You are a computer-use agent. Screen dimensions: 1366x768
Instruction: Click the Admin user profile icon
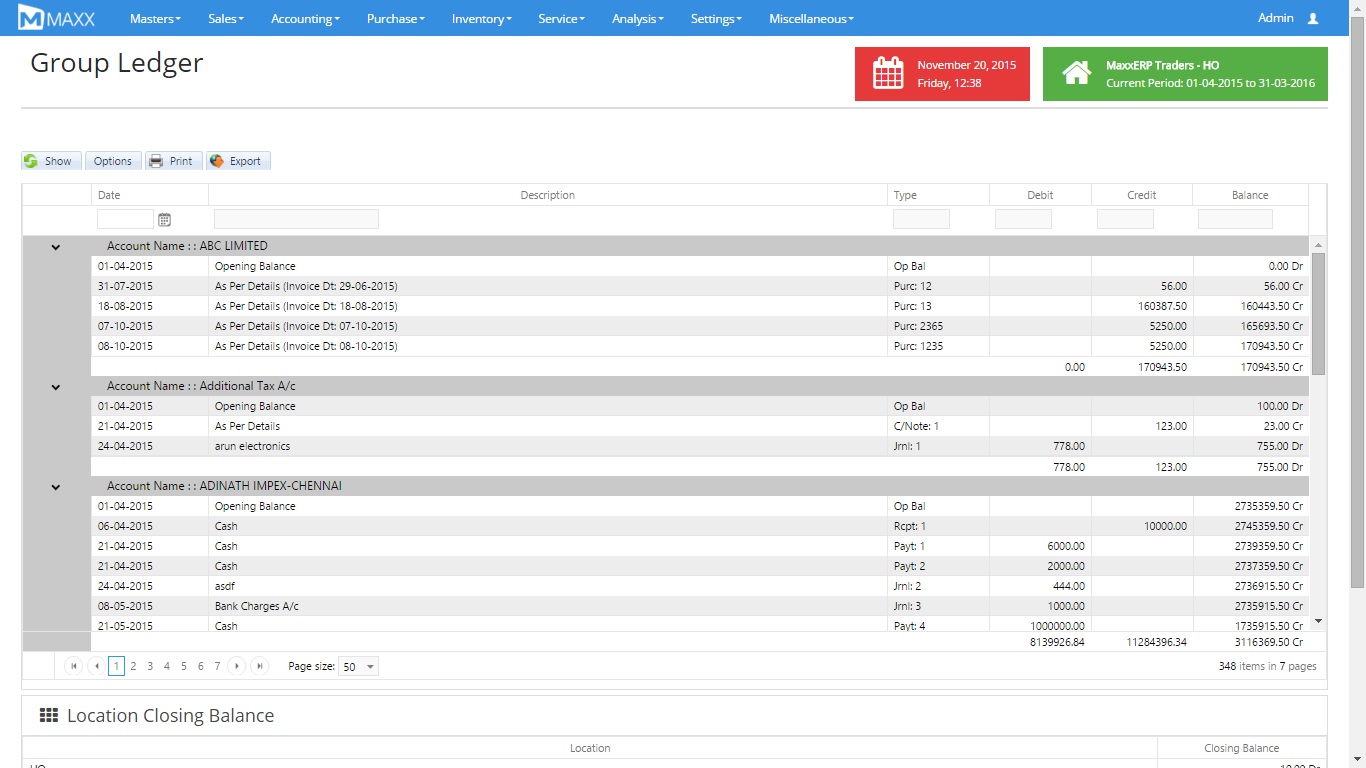tap(1313, 19)
